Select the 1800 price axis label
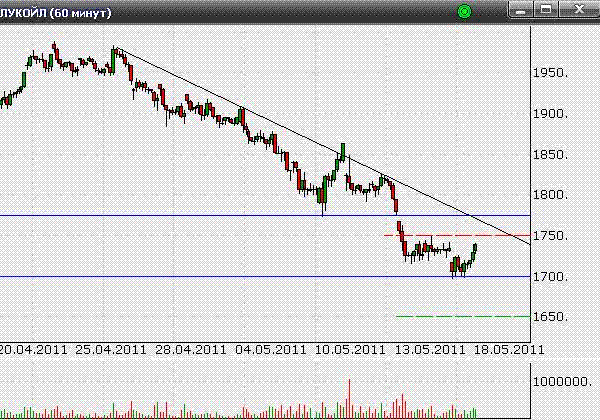Screen dimensions: 600x420 coord(551,195)
